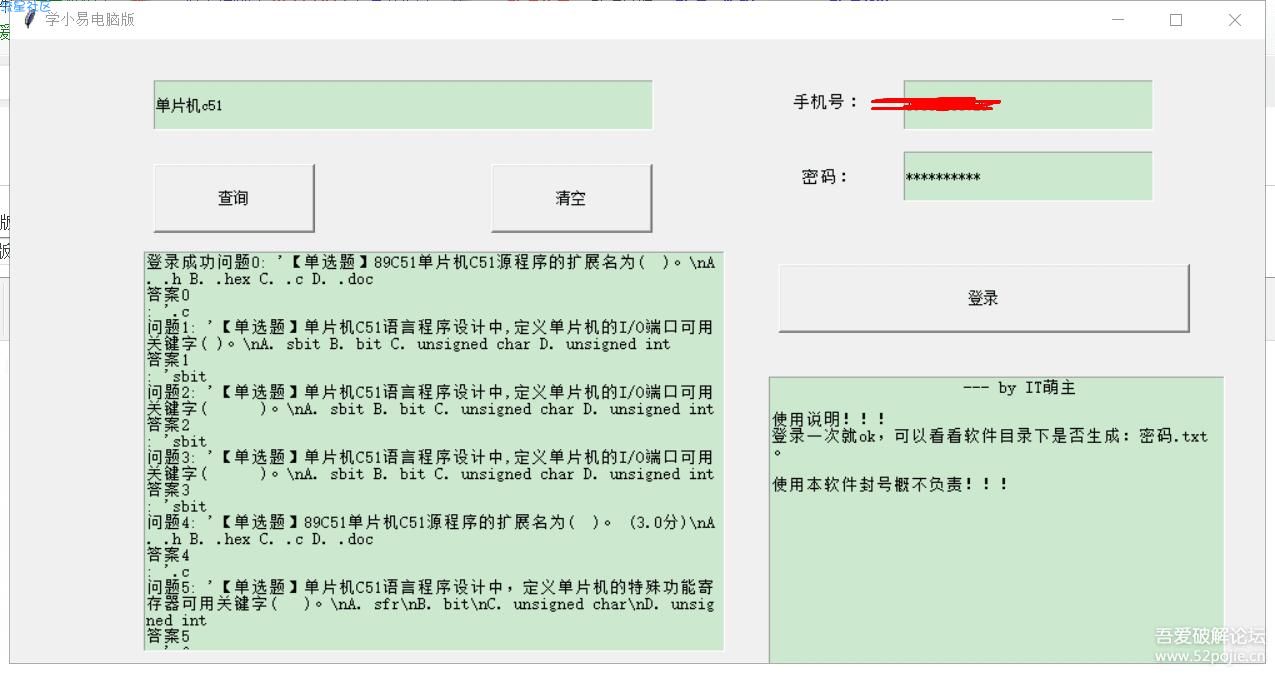Close the 学小易电脑版 window
Viewport: 1275px width, 673px height.
(x=1235, y=19)
